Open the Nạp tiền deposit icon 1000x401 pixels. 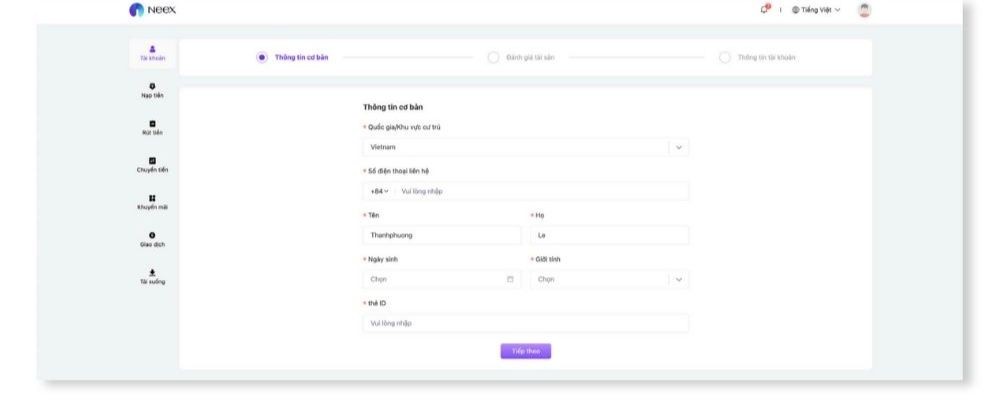pyautogui.click(x=152, y=87)
